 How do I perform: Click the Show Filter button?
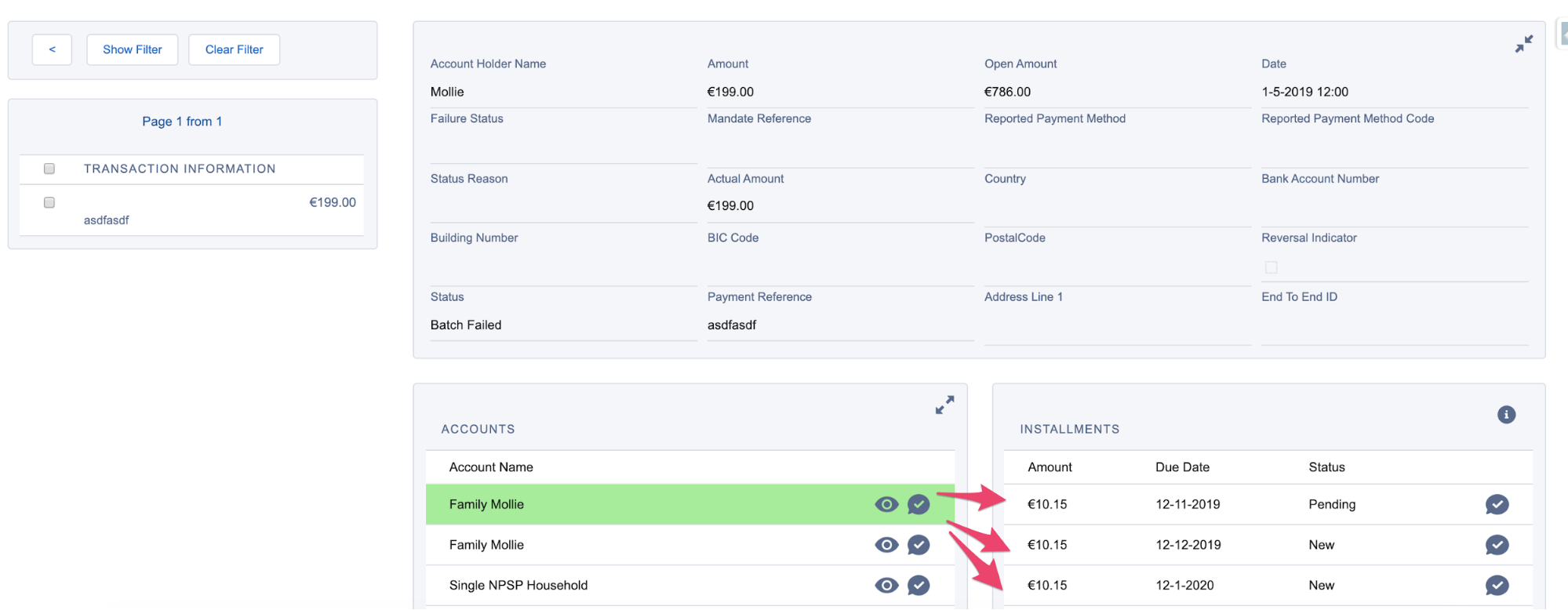click(x=132, y=49)
